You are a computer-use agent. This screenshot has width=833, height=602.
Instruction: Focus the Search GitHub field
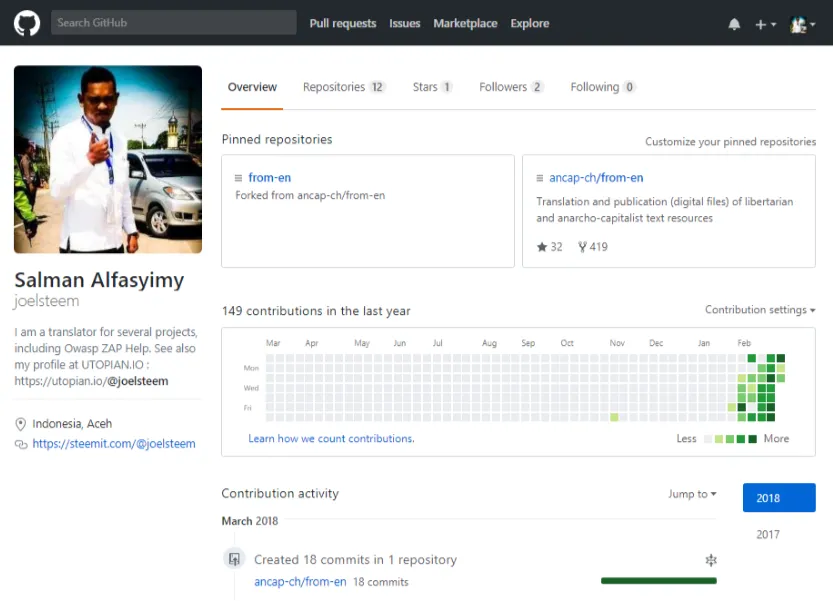(x=174, y=23)
